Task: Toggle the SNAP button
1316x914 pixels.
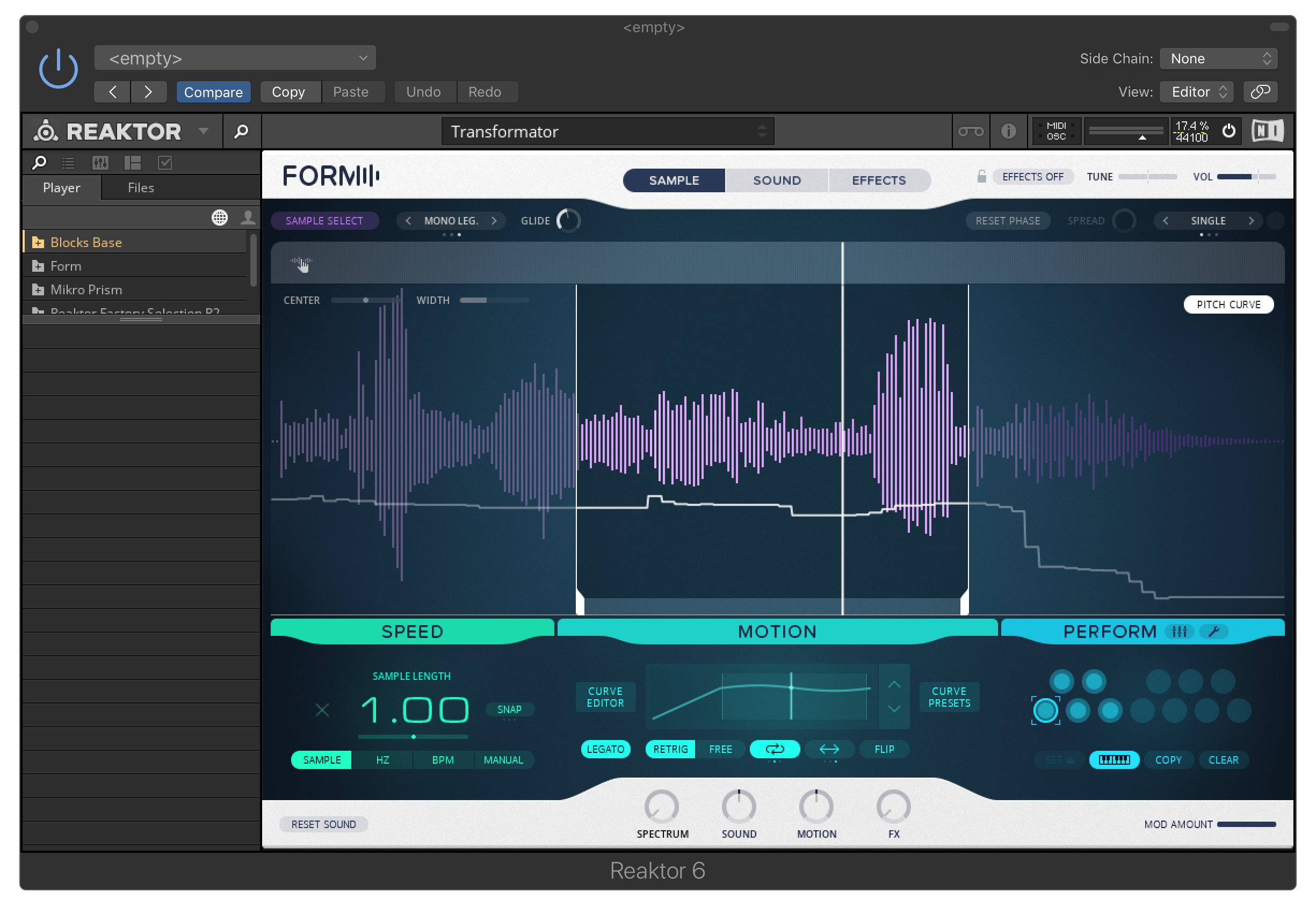Action: [x=509, y=709]
